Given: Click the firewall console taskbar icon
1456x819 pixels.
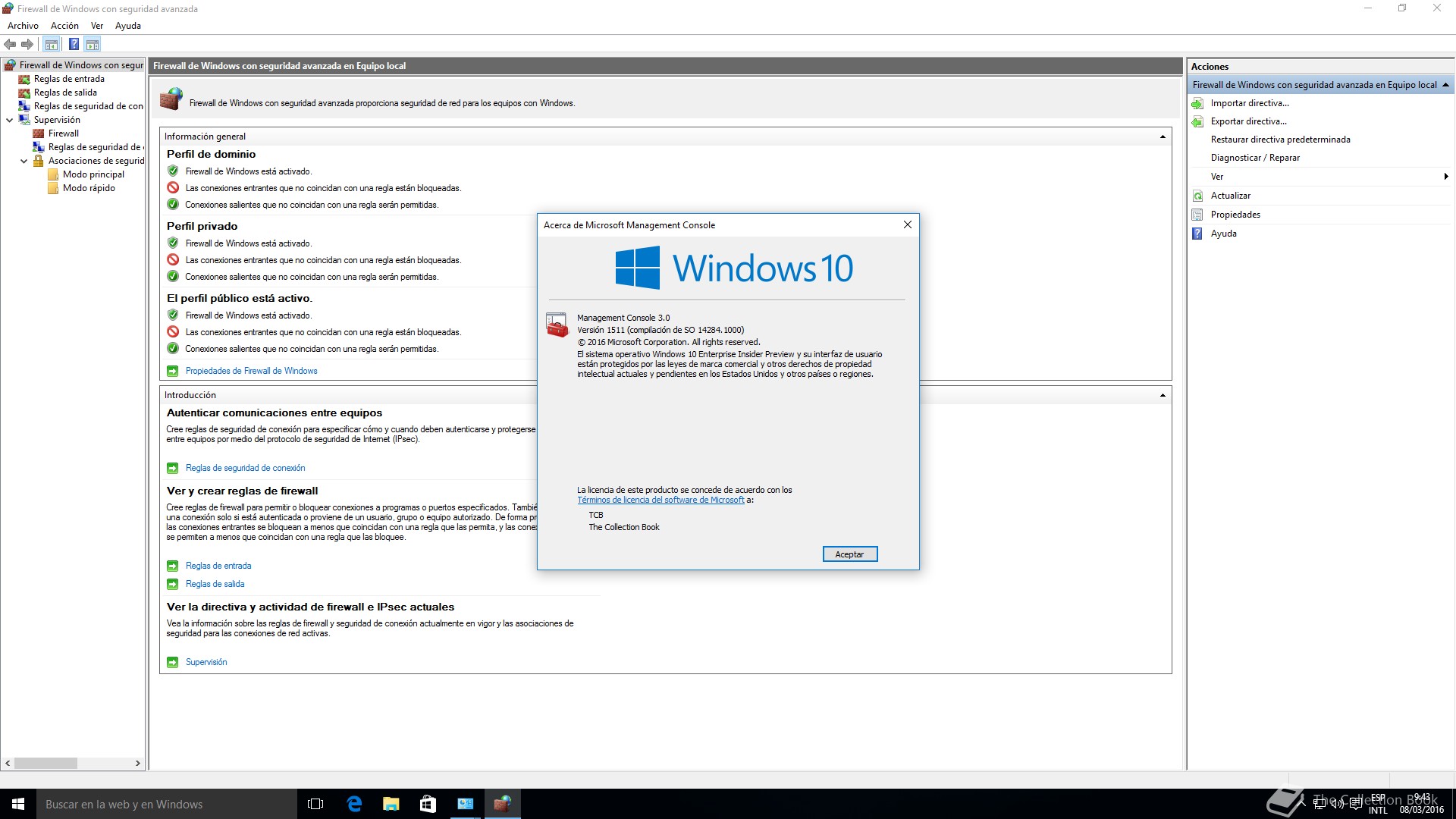Looking at the screenshot, I should click(502, 804).
